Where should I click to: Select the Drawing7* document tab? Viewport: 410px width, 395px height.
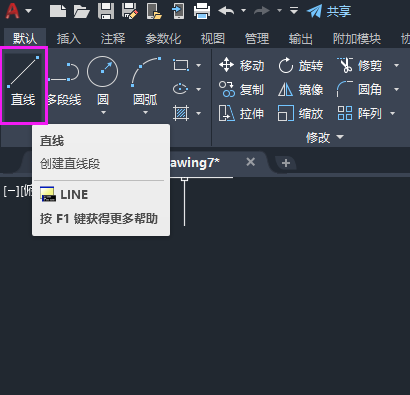coord(195,163)
